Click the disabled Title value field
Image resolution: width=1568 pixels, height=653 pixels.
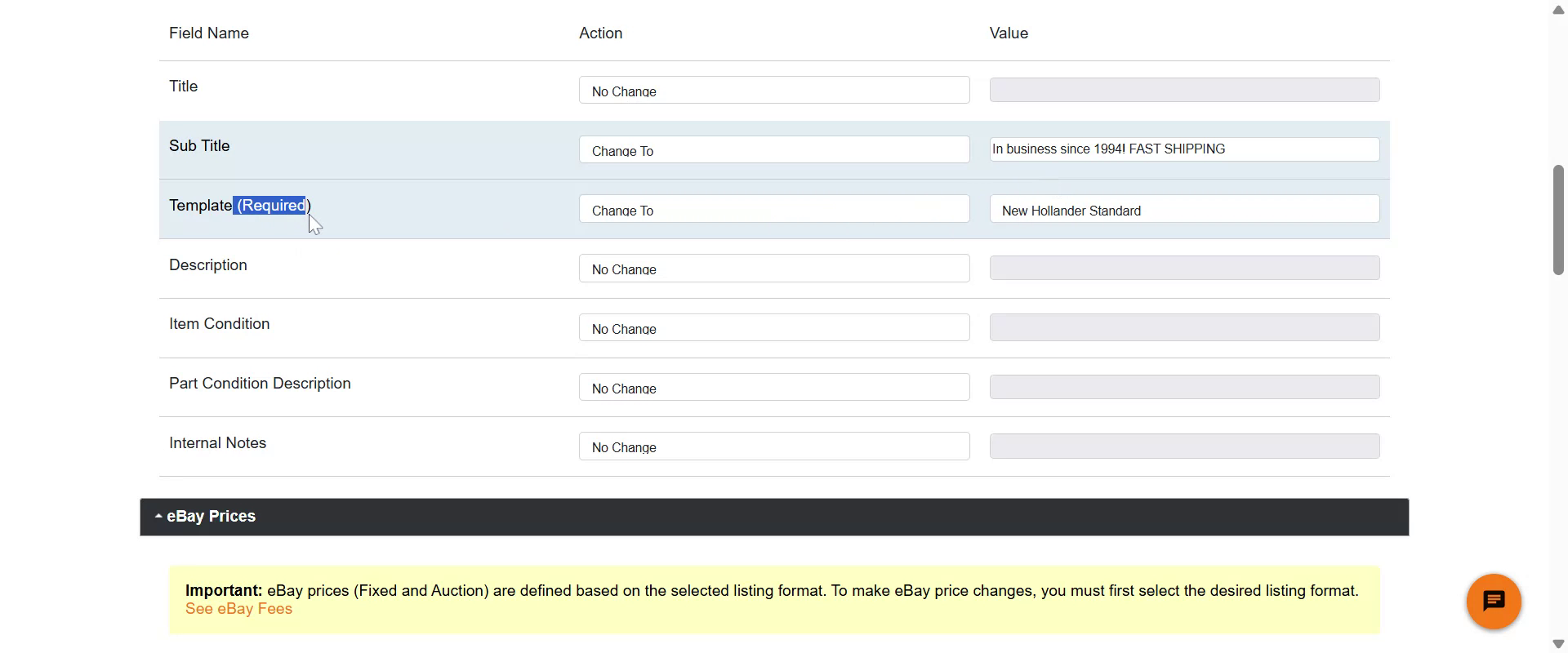[x=1184, y=90]
